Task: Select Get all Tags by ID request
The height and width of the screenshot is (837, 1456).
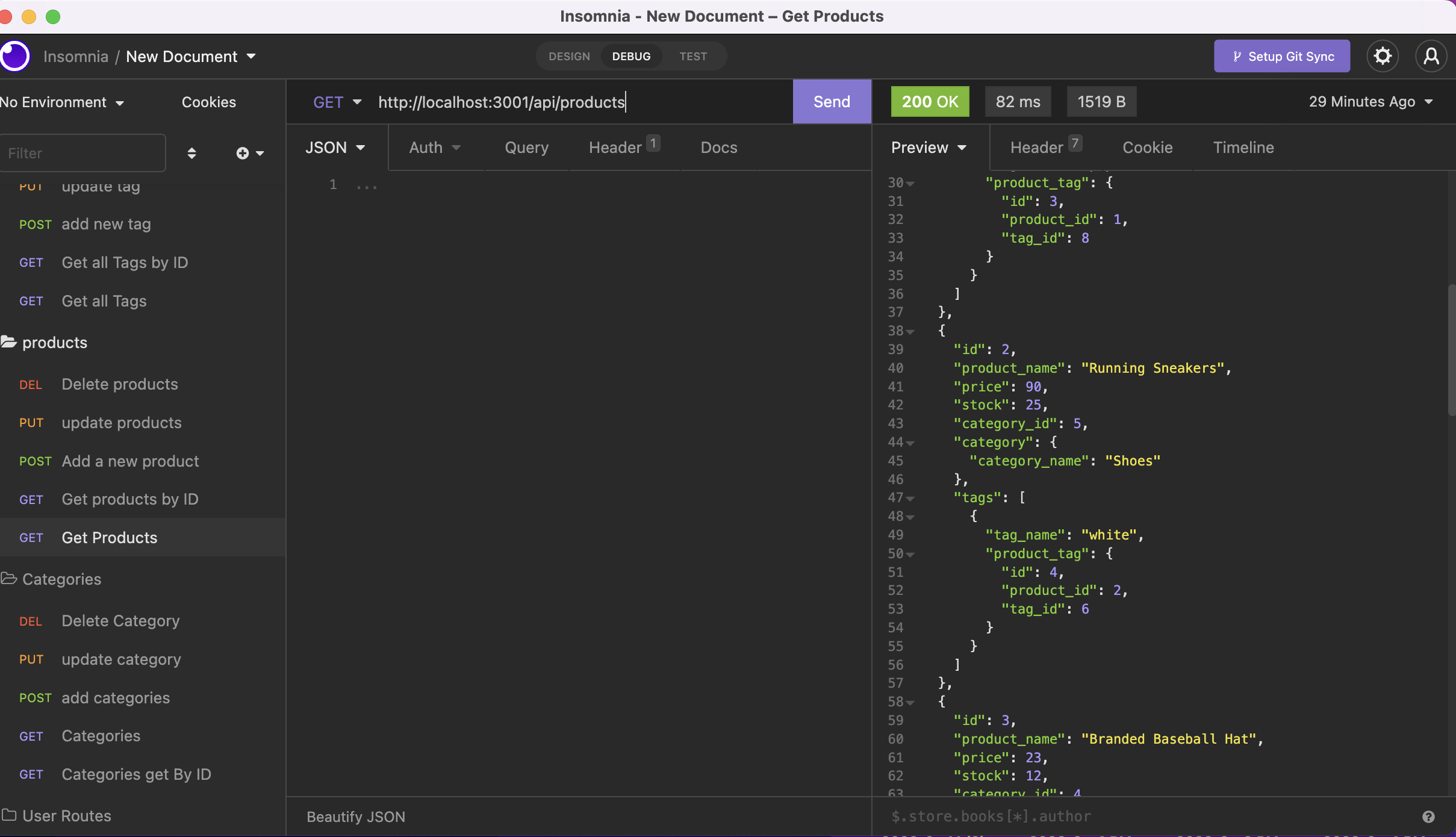Action: (143, 263)
